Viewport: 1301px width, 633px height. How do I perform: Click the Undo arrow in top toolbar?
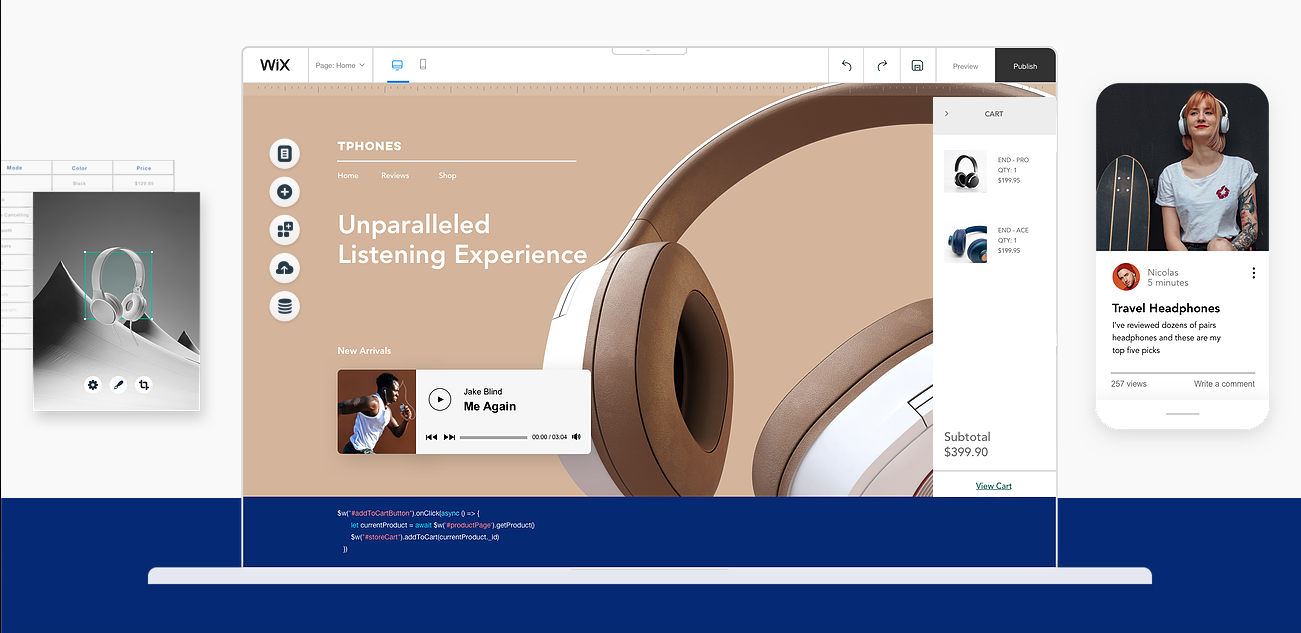pyautogui.click(x=846, y=66)
